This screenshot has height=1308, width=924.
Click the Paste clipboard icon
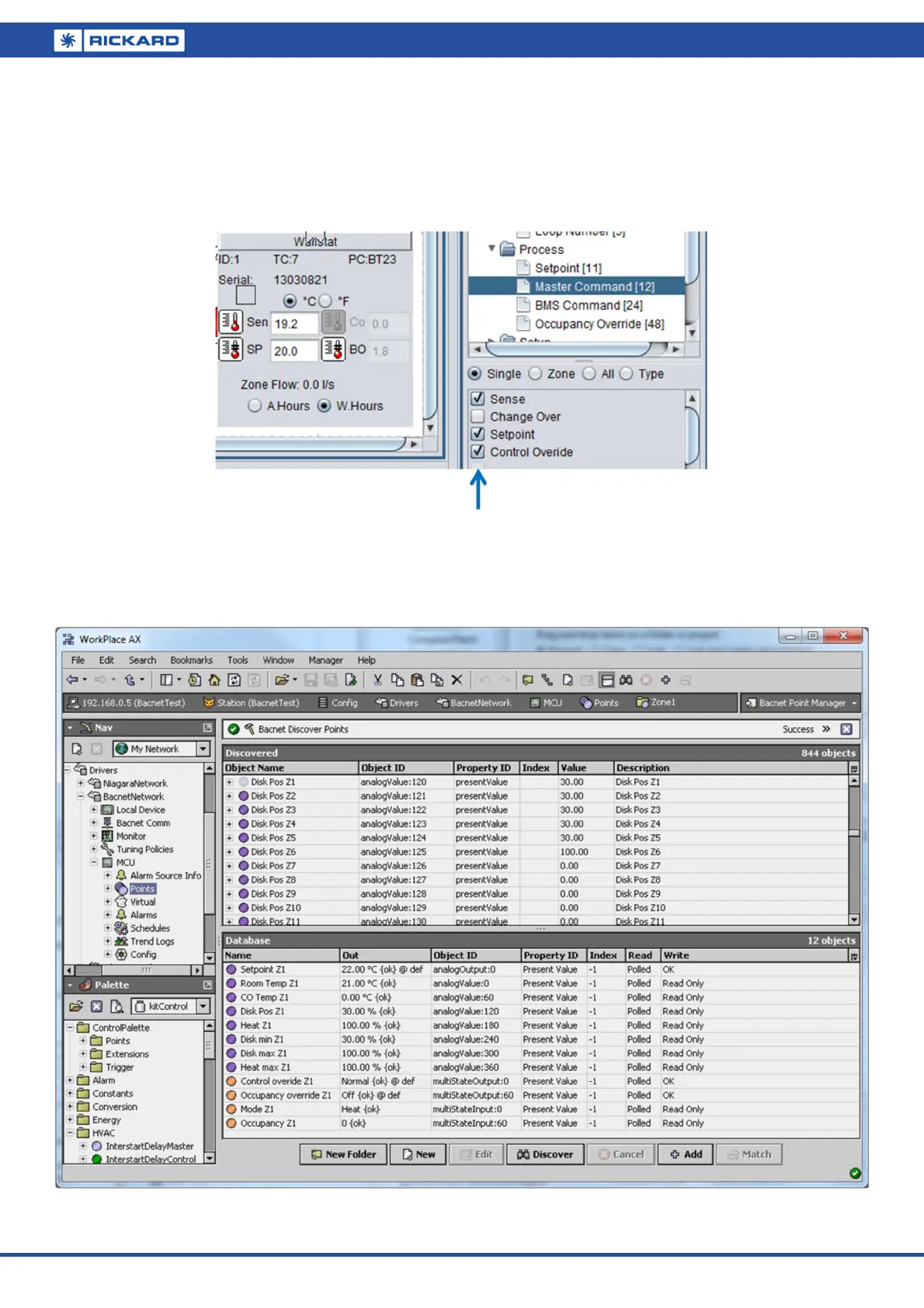(x=417, y=680)
